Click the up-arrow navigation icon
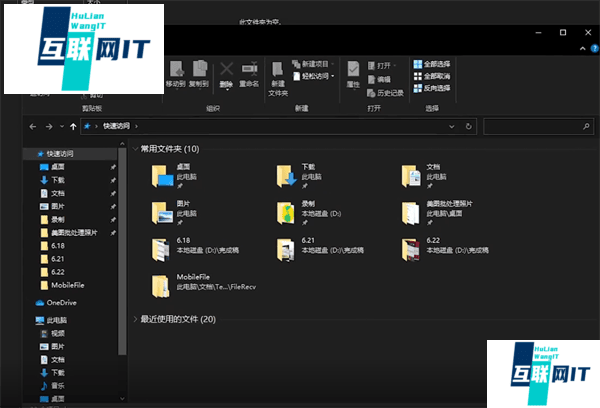The image size is (600, 408). 73,127
